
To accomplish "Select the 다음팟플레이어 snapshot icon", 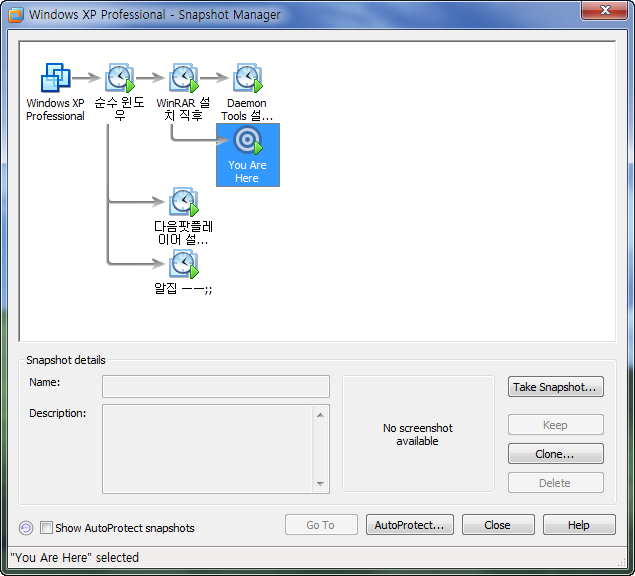I will point(183,201).
